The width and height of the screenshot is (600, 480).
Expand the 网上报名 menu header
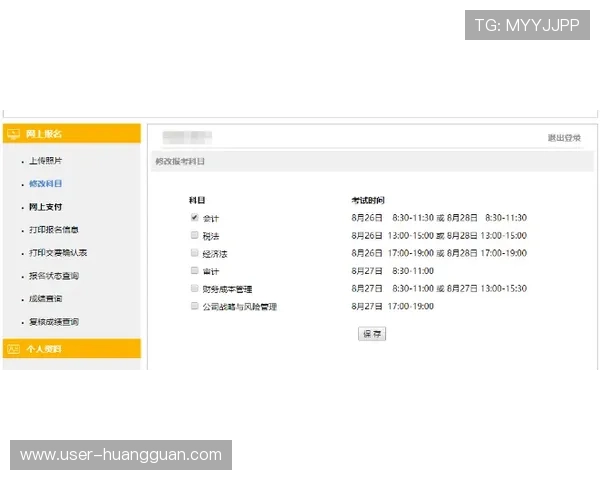[x=72, y=134]
